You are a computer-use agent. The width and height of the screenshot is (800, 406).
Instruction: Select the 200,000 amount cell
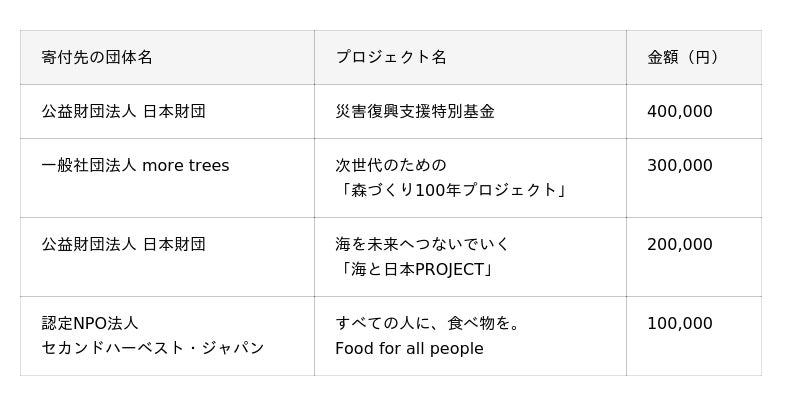(x=680, y=244)
